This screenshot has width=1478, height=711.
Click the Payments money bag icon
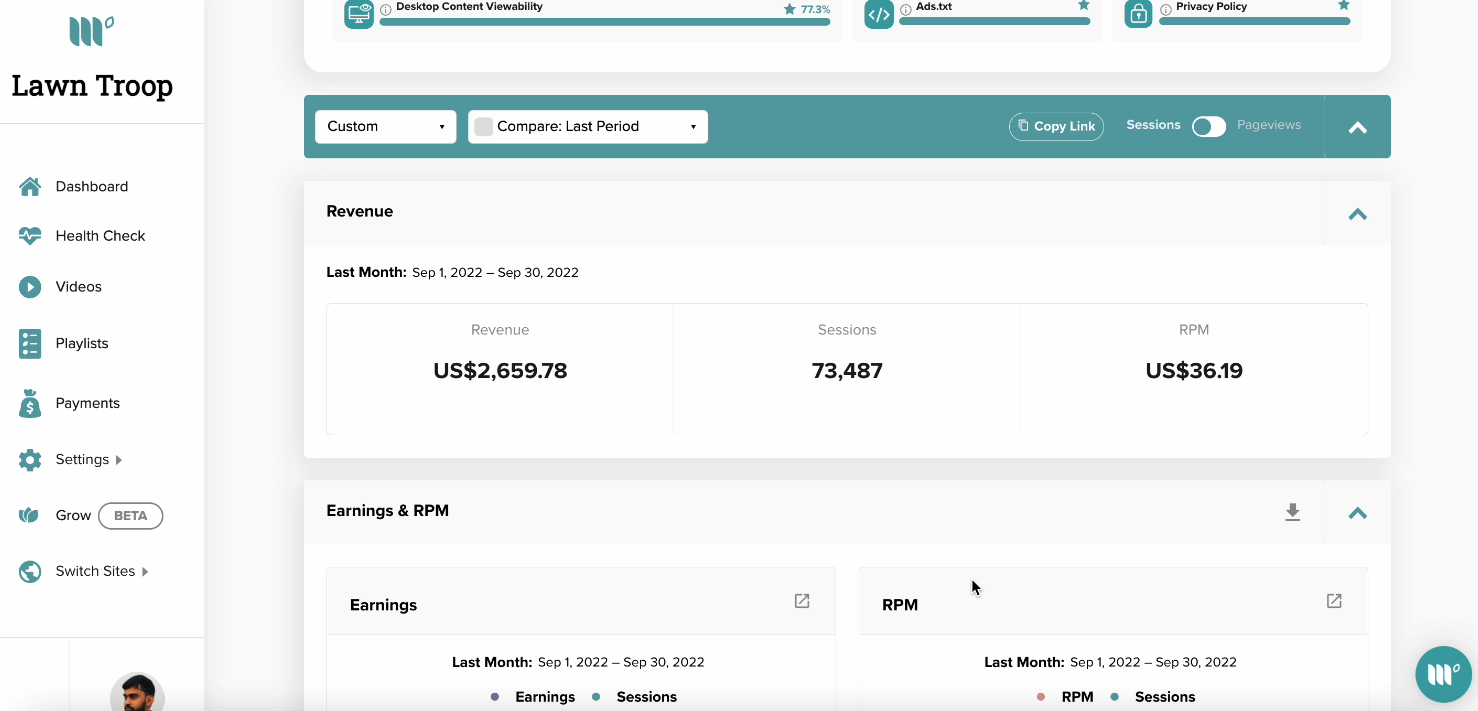point(30,403)
